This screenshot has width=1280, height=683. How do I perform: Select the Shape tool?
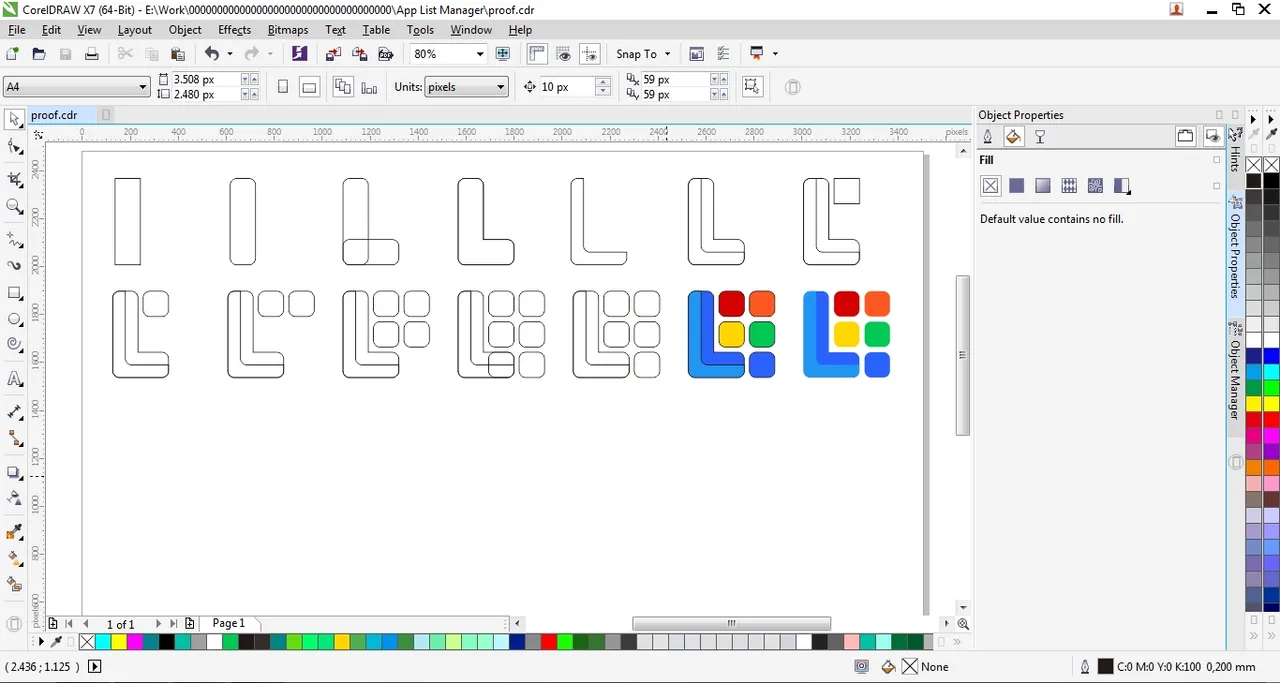click(x=14, y=148)
